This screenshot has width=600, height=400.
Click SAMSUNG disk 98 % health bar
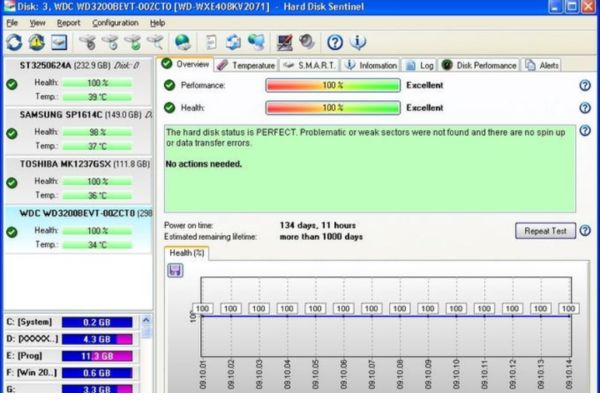click(x=97, y=132)
